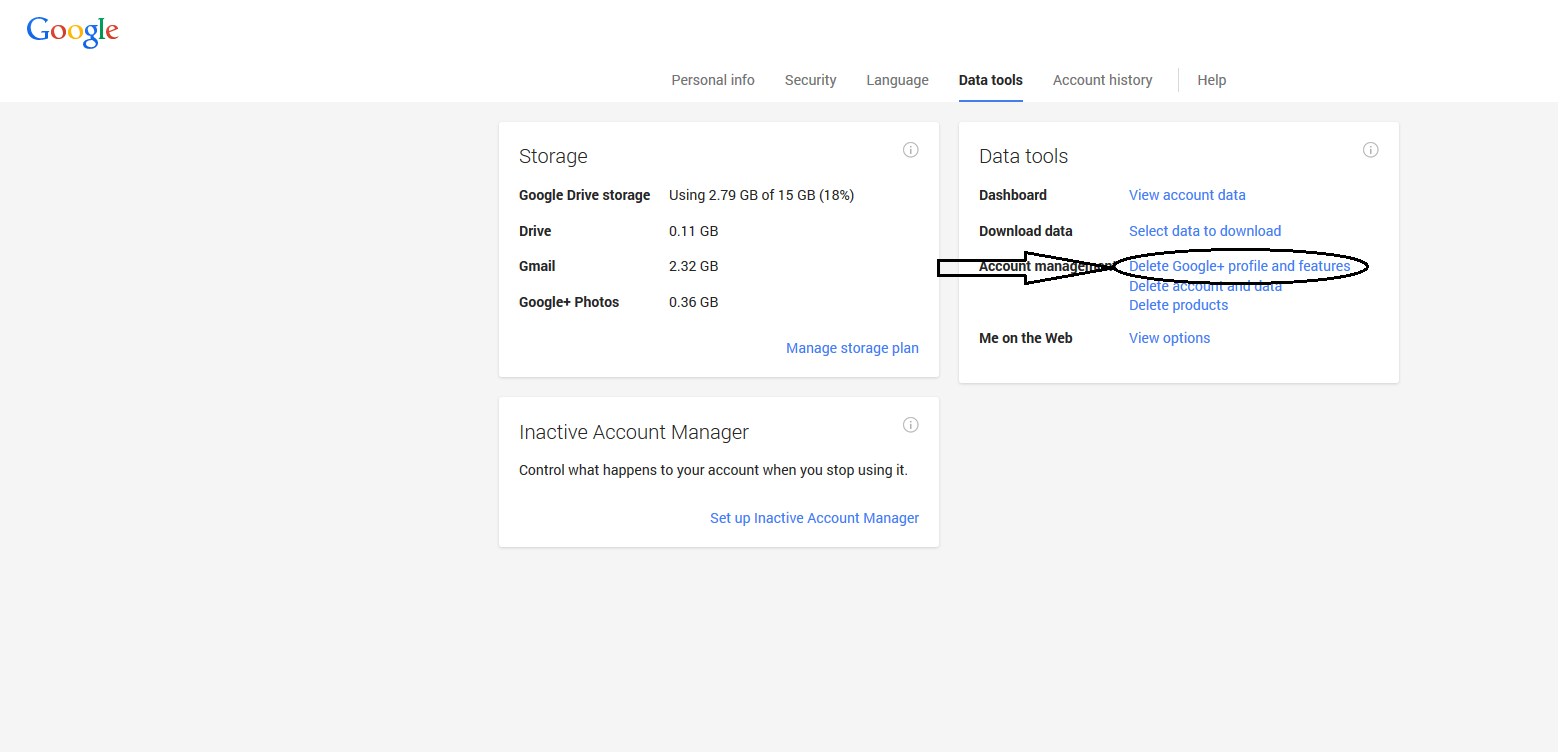Click the 0.11 GB value
The height and width of the screenshot is (752, 1558).
coord(693,231)
